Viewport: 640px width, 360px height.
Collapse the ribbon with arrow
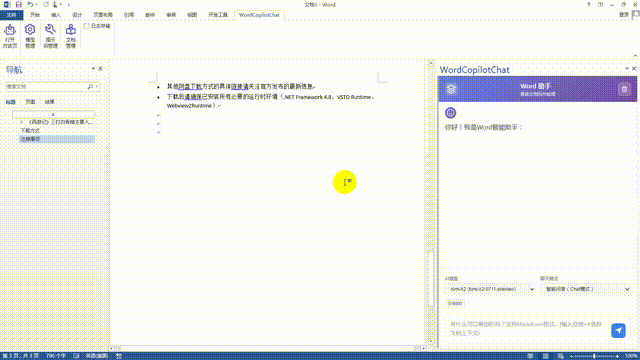tap(635, 56)
